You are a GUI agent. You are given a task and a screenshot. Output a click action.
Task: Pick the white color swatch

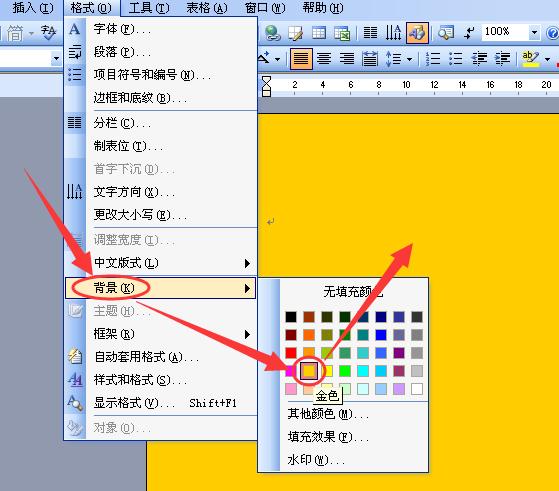tap(417, 389)
